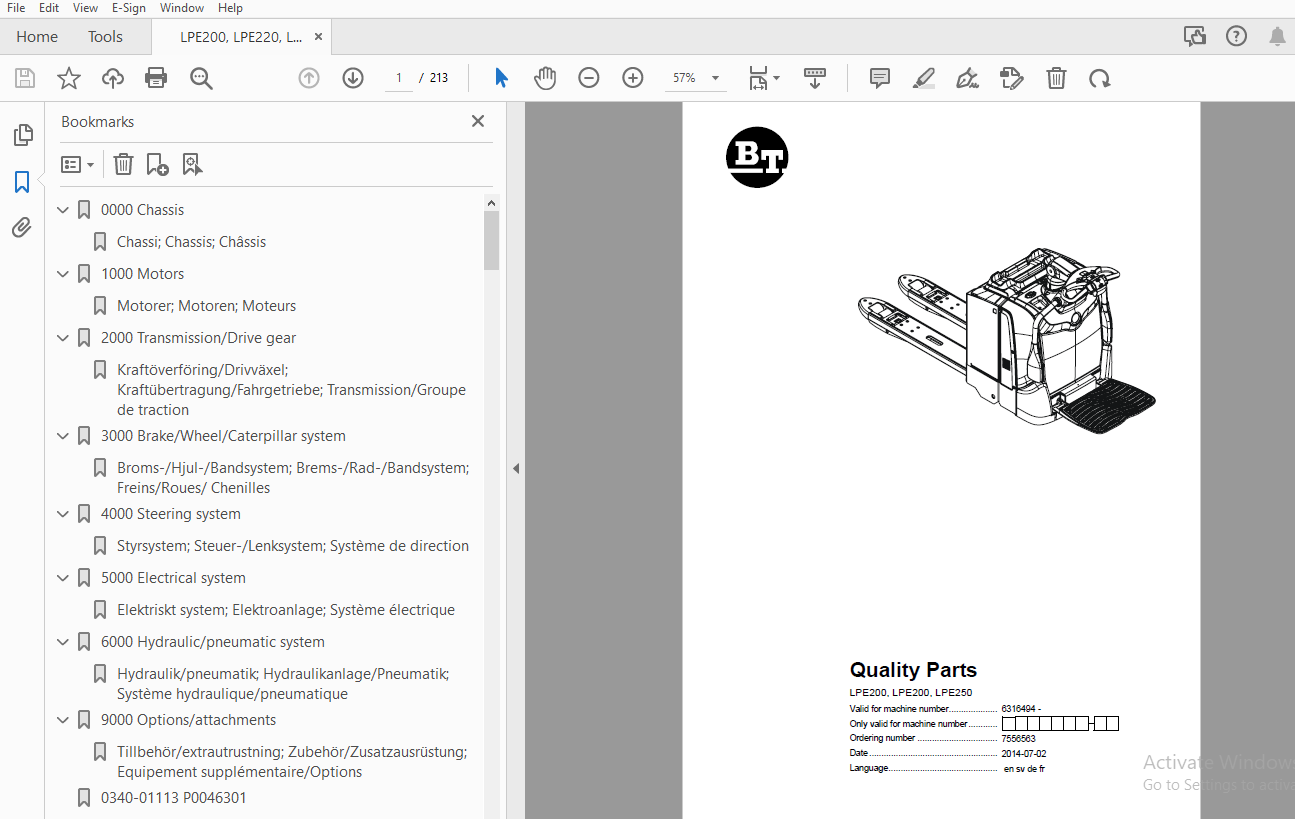Delete page using toolbar trash icon
Viewport: 1295px width, 819px height.
1056,78
